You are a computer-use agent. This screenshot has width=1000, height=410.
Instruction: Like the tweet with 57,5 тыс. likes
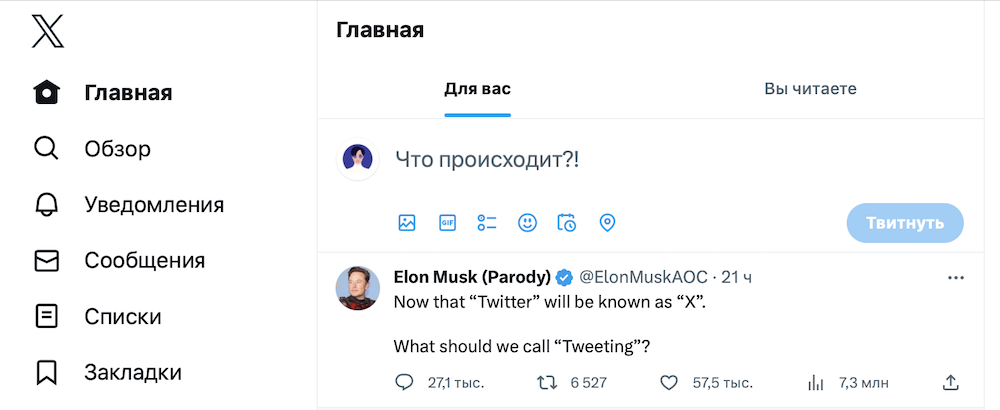[668, 383]
